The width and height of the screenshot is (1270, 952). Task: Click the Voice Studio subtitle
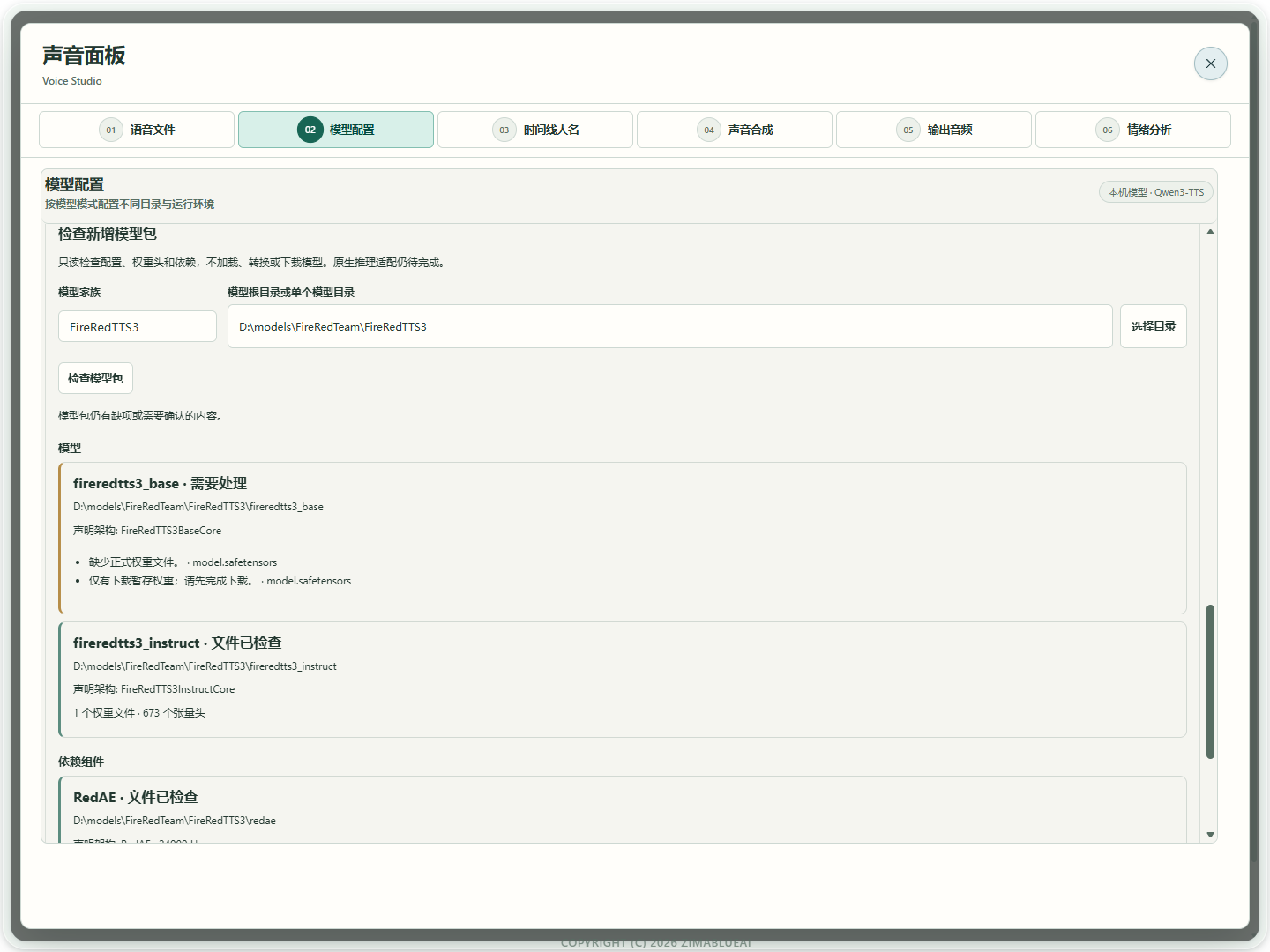tap(72, 81)
